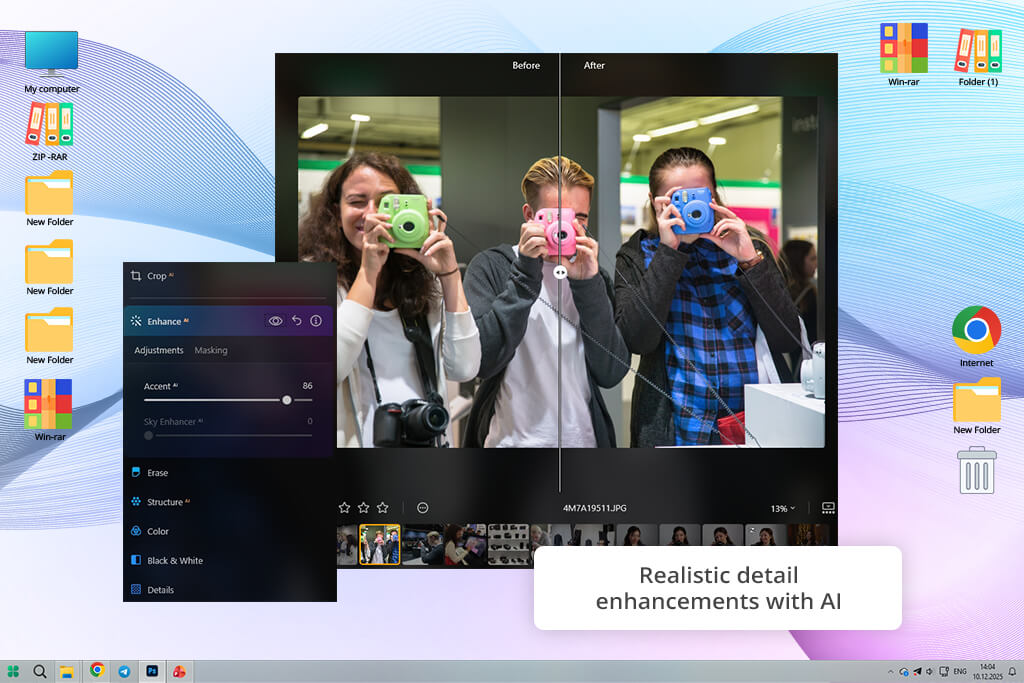Open volume control in tray
The width and height of the screenshot is (1024, 683).
click(x=929, y=671)
